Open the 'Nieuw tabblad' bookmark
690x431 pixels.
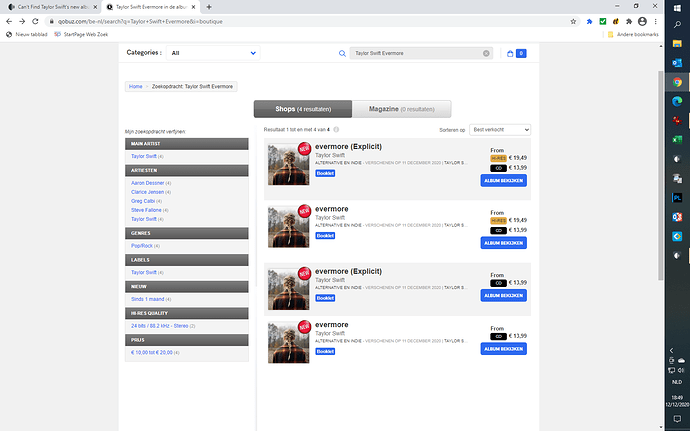click(27, 34)
